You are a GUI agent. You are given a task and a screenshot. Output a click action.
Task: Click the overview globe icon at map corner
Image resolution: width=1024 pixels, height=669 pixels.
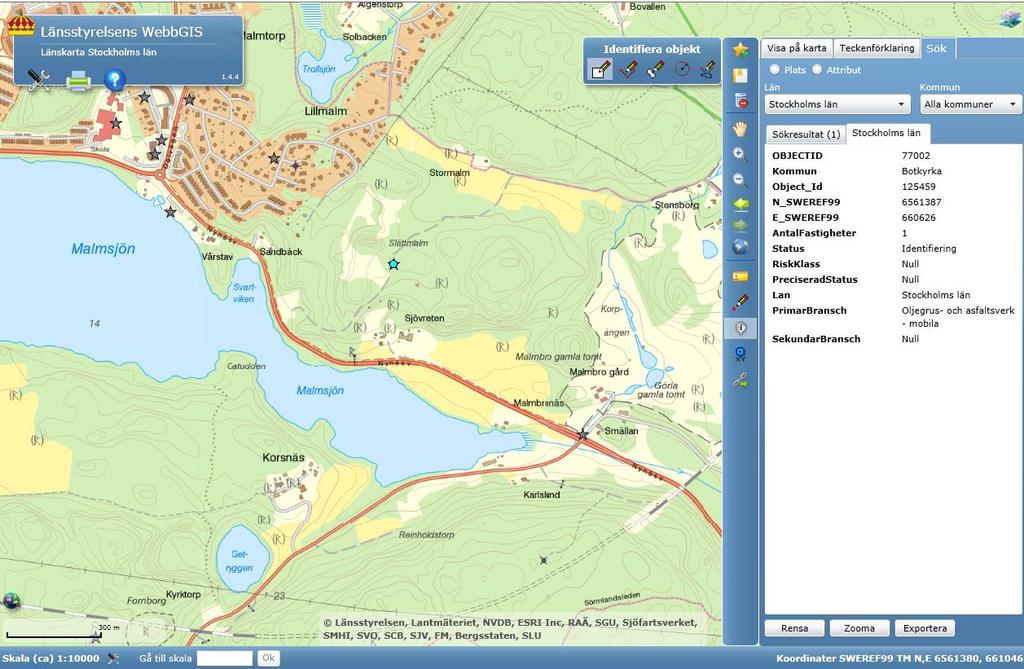(11, 600)
